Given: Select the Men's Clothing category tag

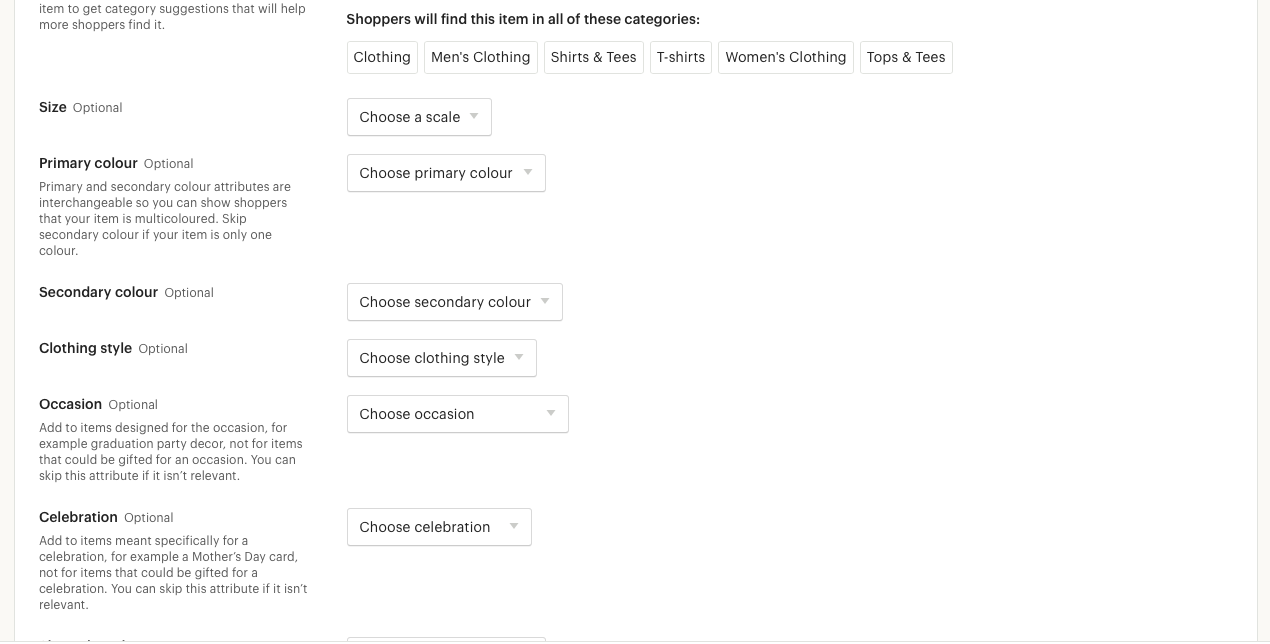Looking at the screenshot, I should click(480, 57).
